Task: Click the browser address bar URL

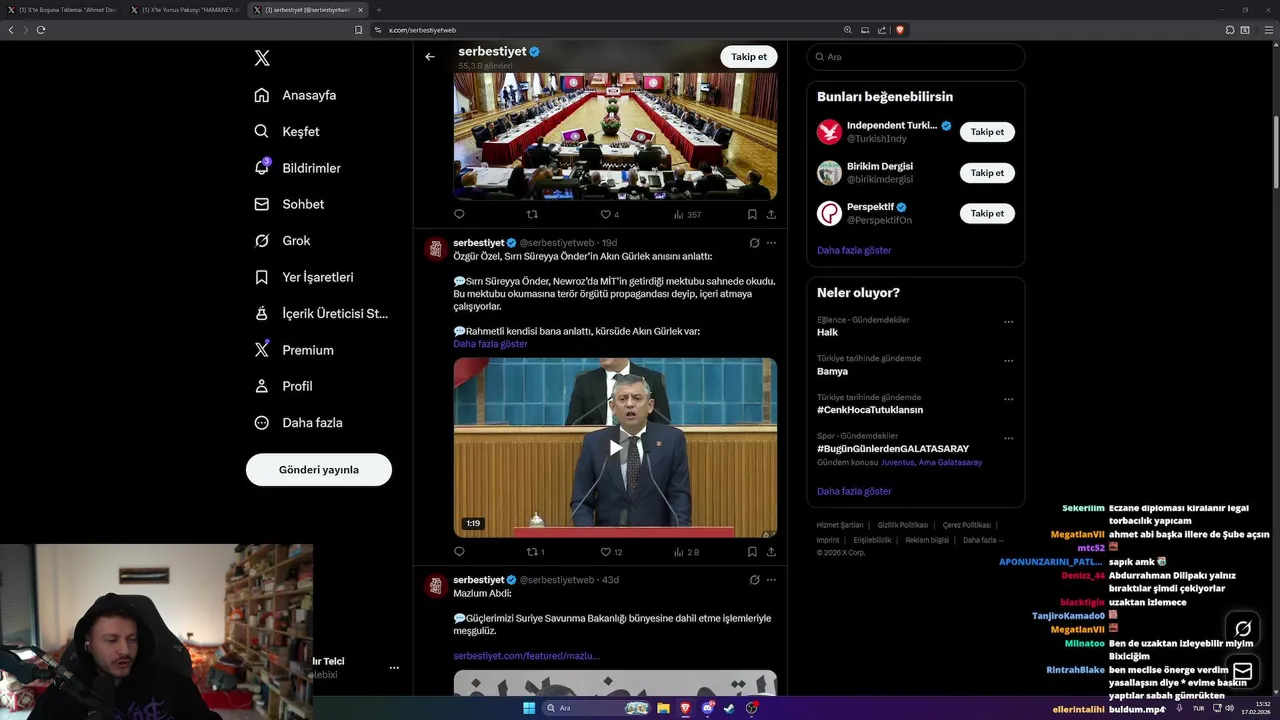Action: (422, 30)
